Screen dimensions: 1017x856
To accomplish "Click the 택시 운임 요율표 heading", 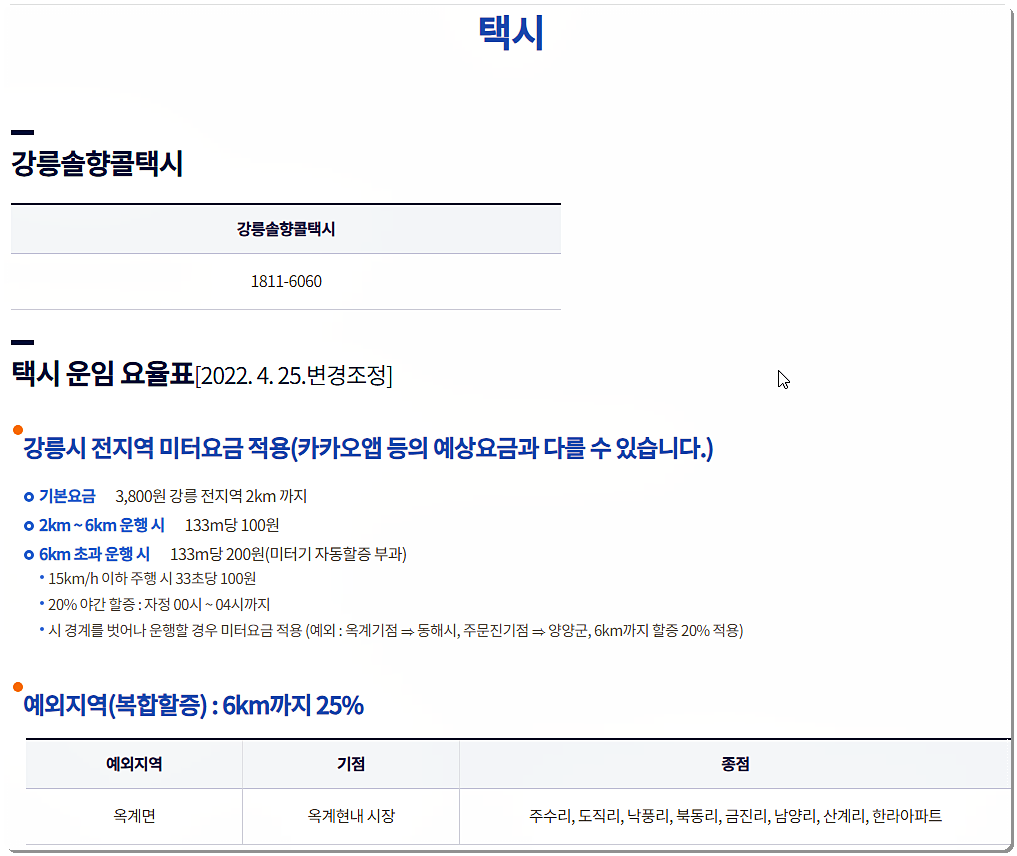I will 103,374.
